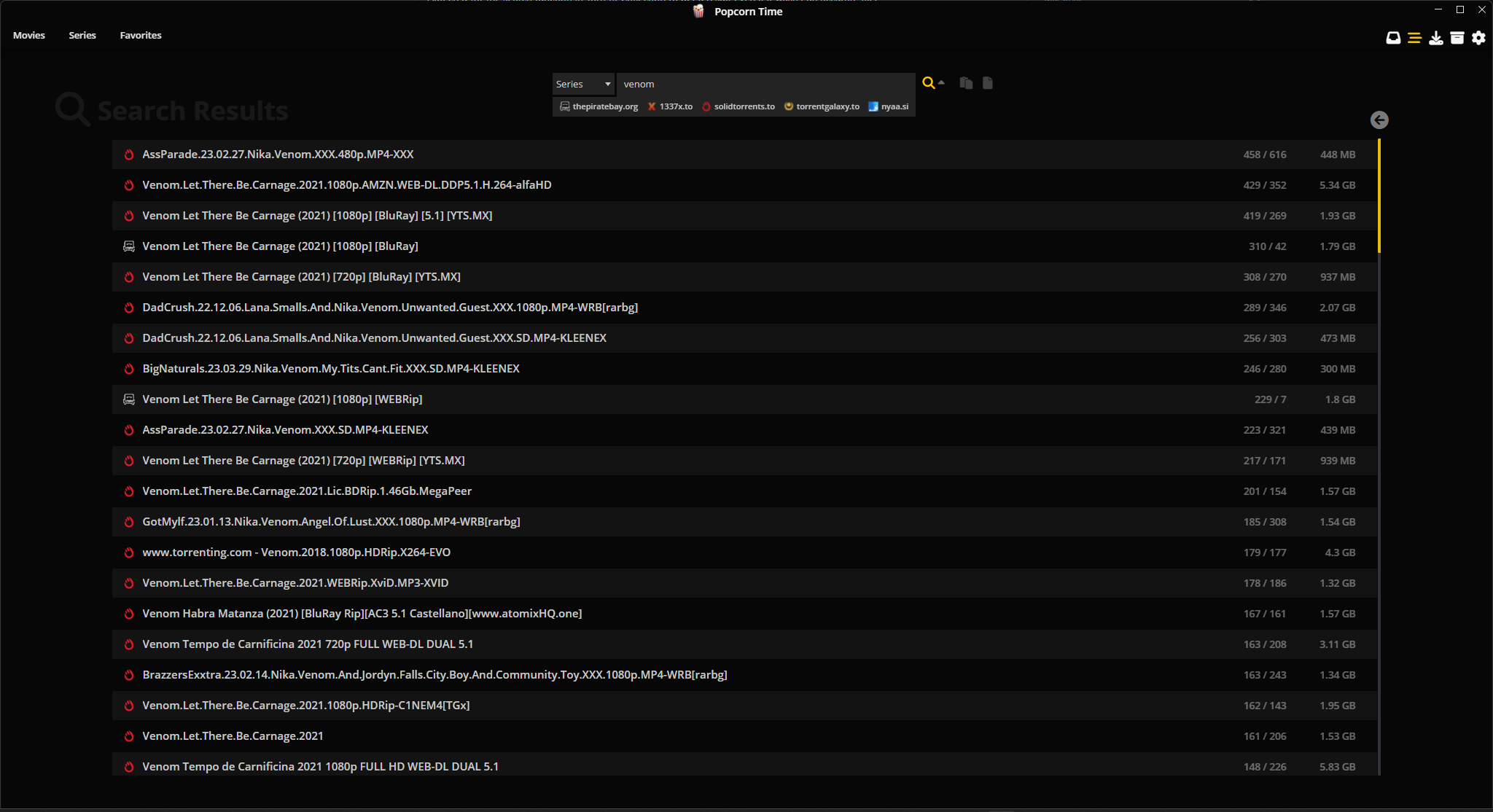Toggle the nyaa.si search provider
1493x812 pixels.
pyautogui.click(x=887, y=106)
